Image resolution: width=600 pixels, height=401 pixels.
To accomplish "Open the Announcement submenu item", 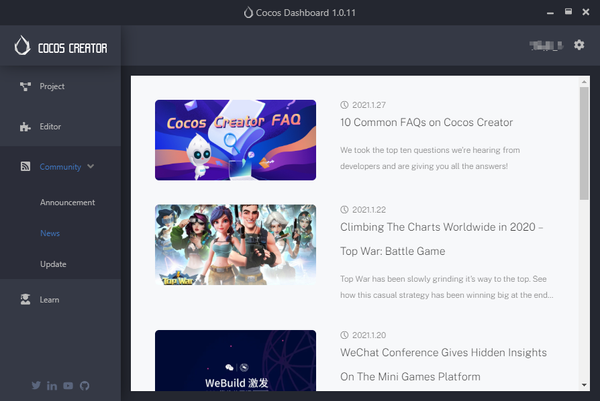I will [67, 202].
